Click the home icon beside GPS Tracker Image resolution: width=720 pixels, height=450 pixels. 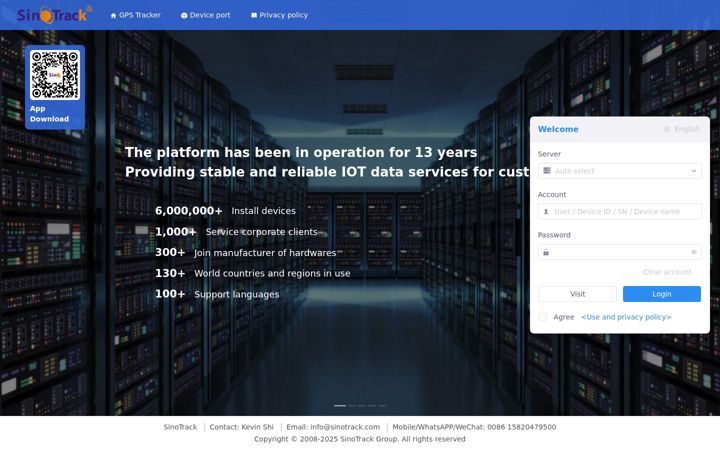coord(113,15)
